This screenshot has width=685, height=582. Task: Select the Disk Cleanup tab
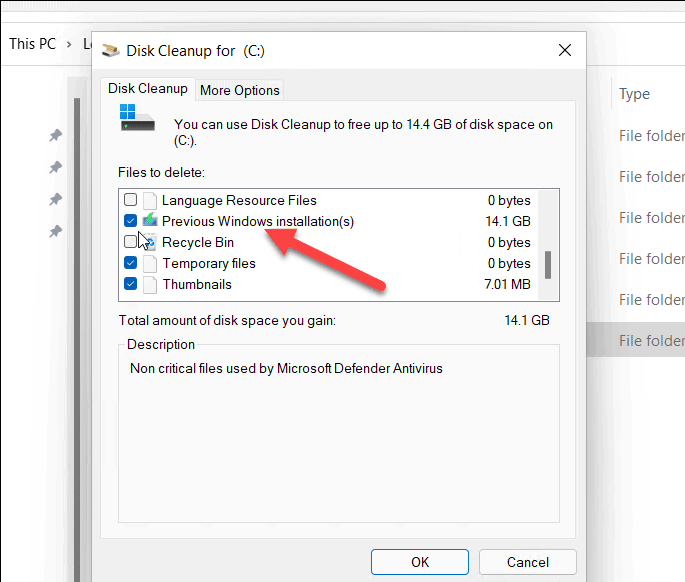pyautogui.click(x=148, y=88)
